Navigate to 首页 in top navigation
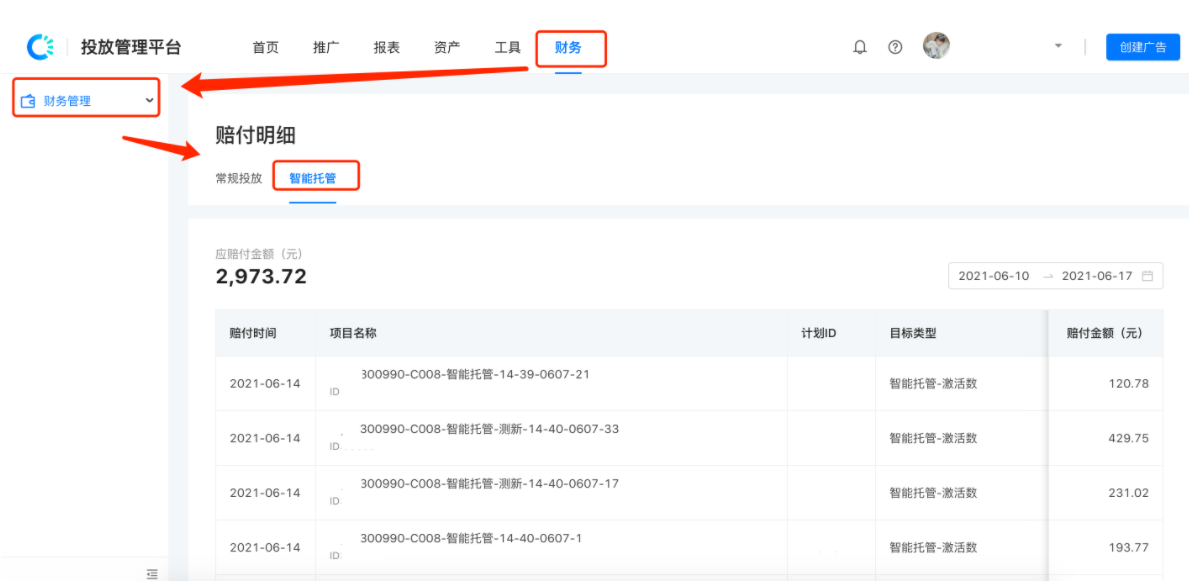Screen dimensions: 1189x586 click(265, 46)
